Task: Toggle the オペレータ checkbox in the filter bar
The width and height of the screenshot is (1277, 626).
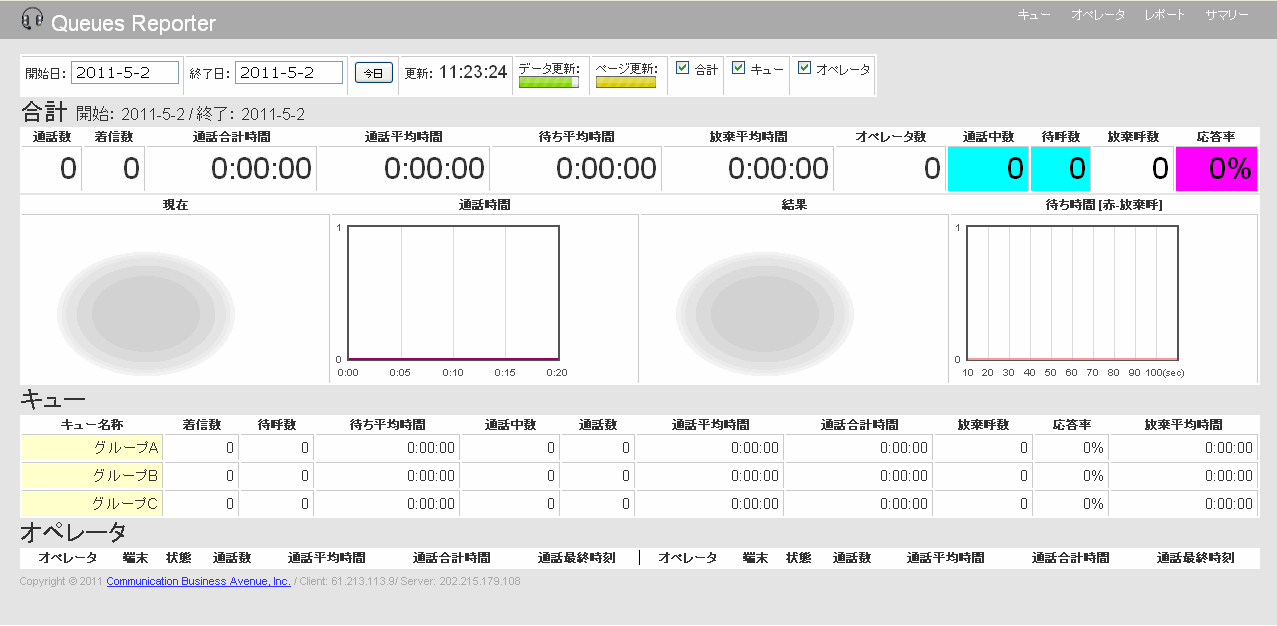Action: pyautogui.click(x=804, y=68)
